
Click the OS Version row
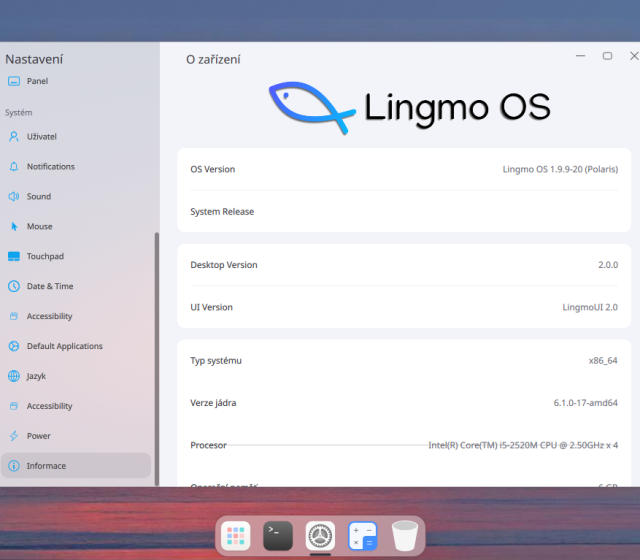coord(404,169)
